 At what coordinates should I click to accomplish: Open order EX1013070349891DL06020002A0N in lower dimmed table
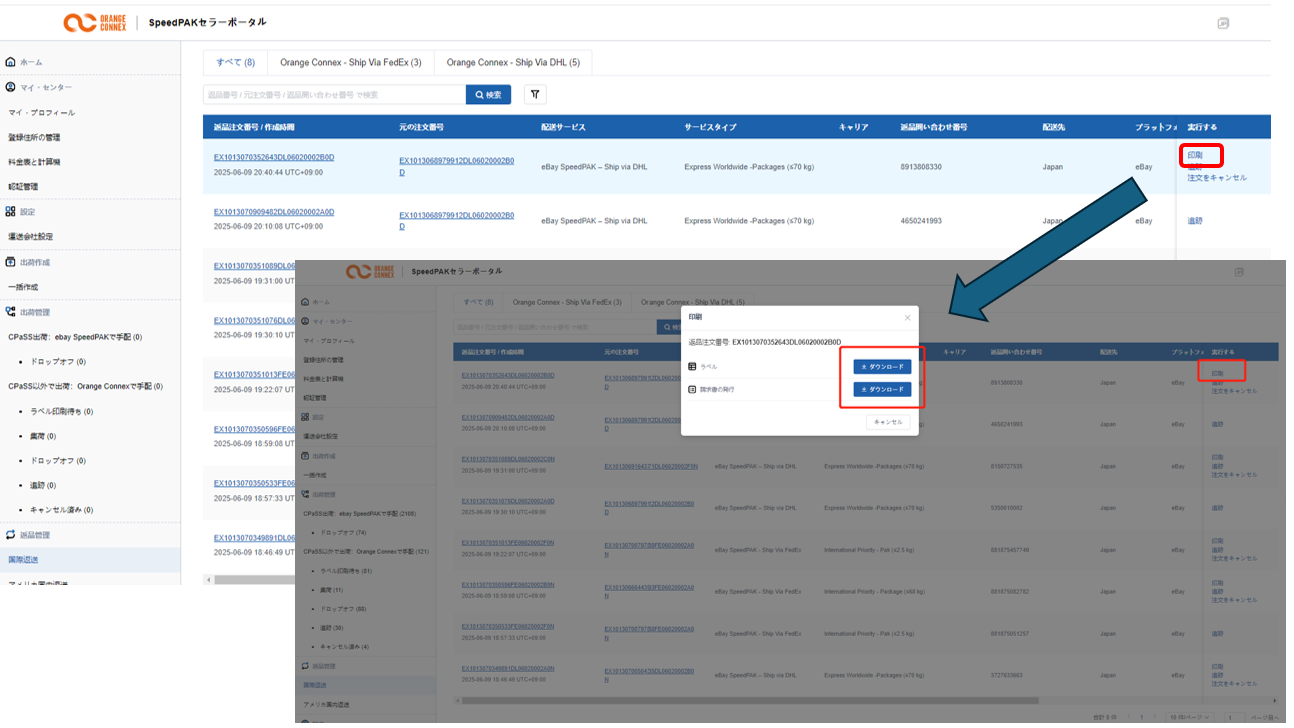(508, 668)
